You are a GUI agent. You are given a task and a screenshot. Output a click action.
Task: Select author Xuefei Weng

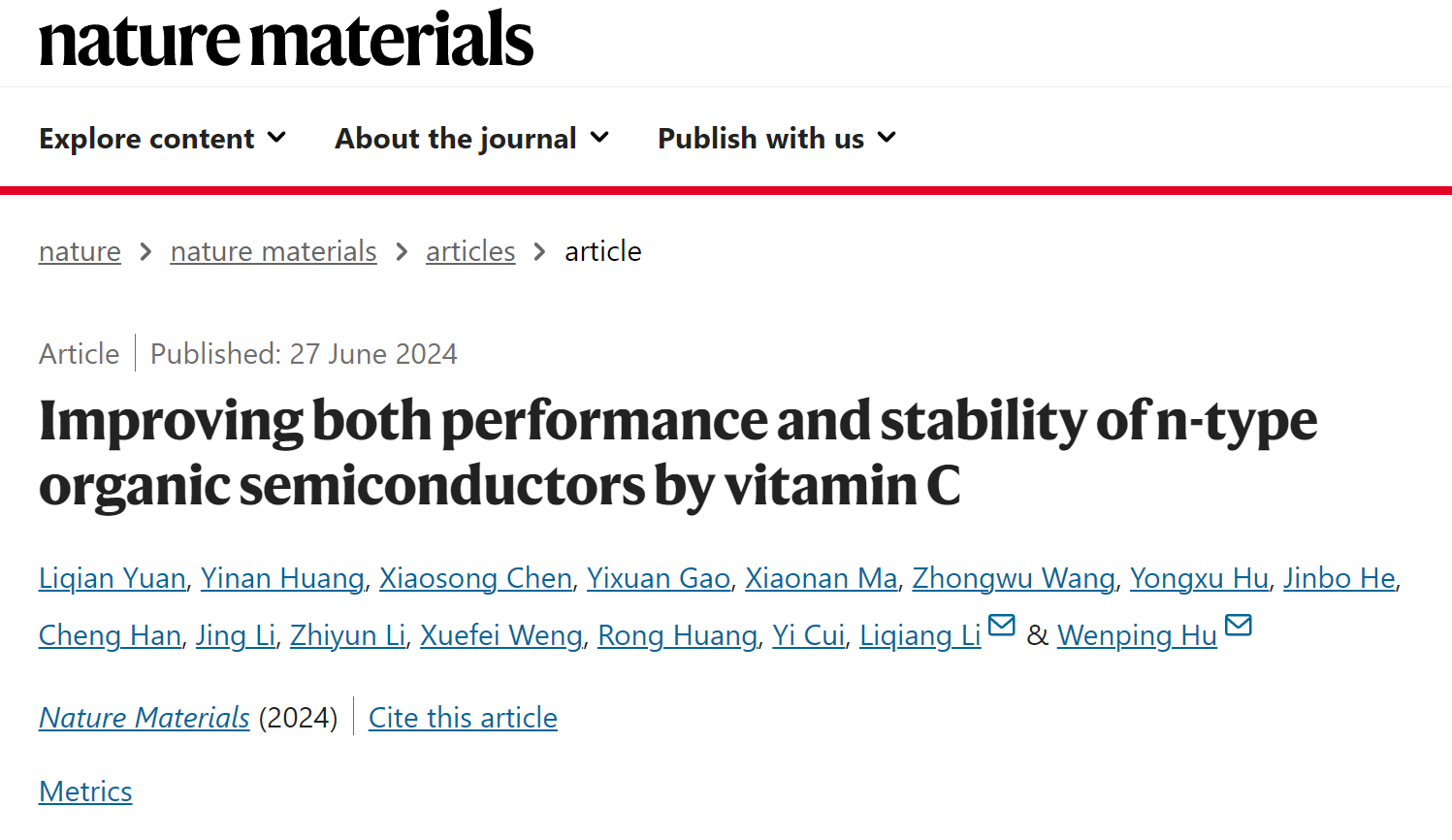500,635
